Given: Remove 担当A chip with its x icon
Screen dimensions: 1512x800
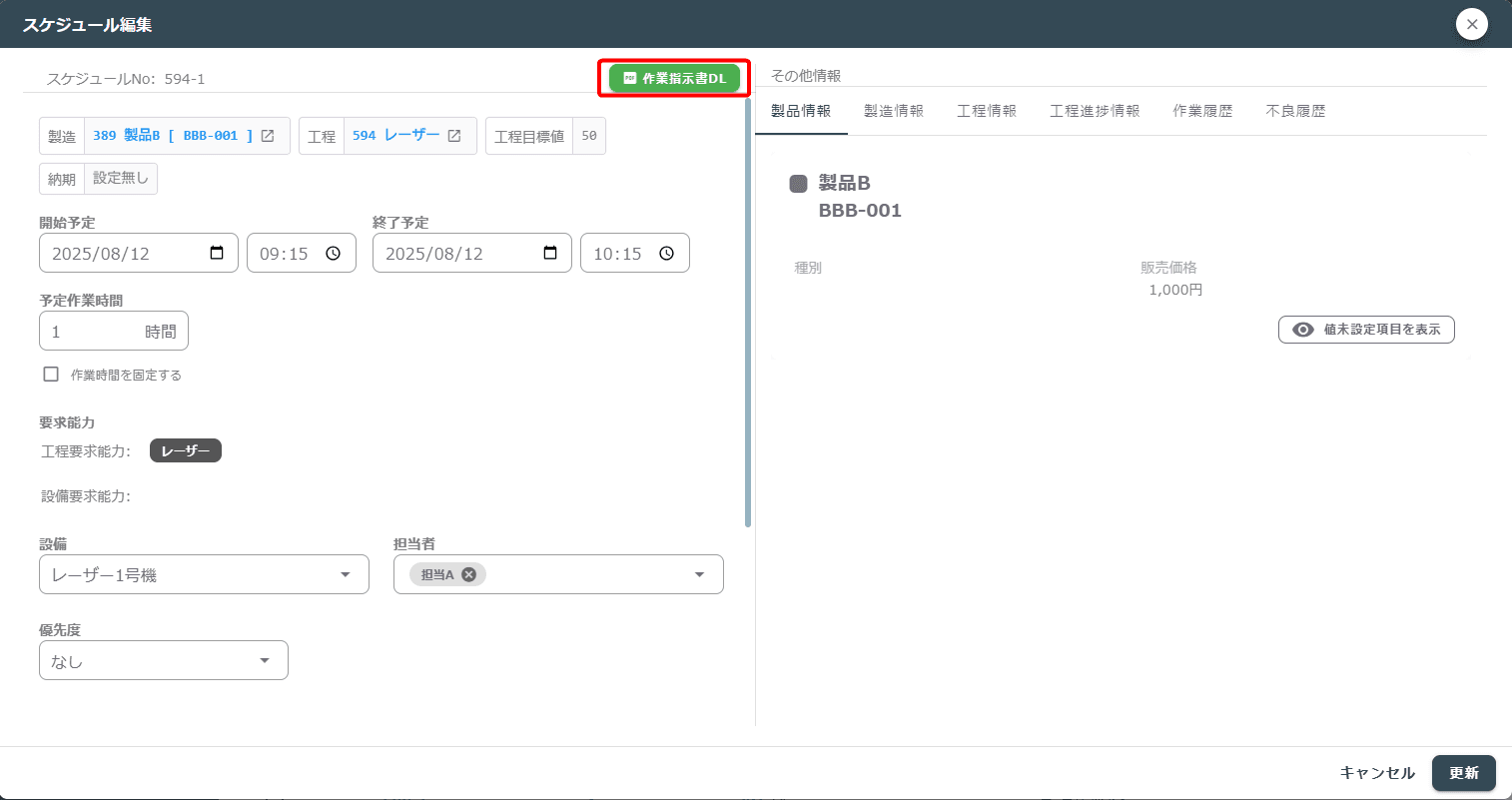Looking at the screenshot, I should pyautogui.click(x=468, y=574).
